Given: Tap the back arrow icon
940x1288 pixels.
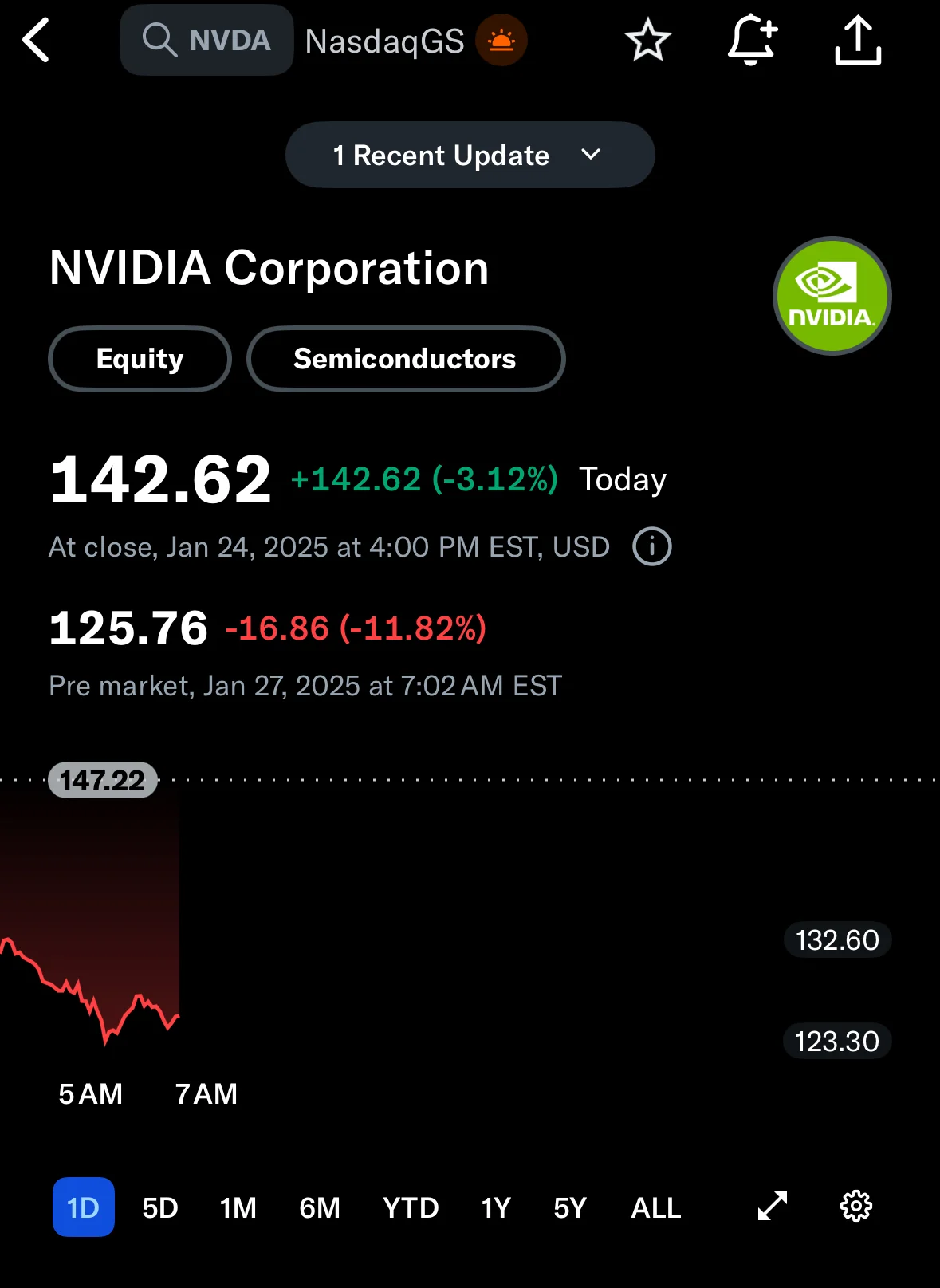Looking at the screenshot, I should pos(36,40).
